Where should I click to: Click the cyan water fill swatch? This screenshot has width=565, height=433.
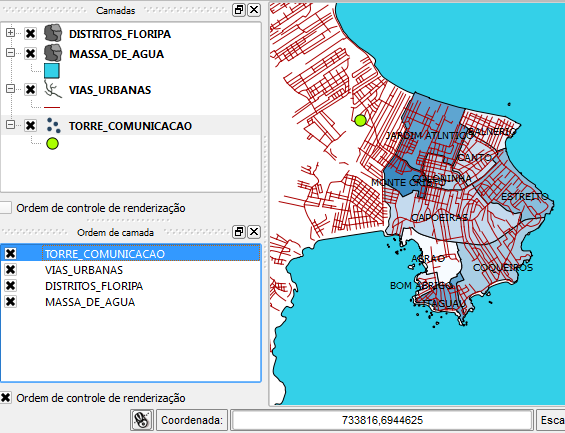pos(52,71)
